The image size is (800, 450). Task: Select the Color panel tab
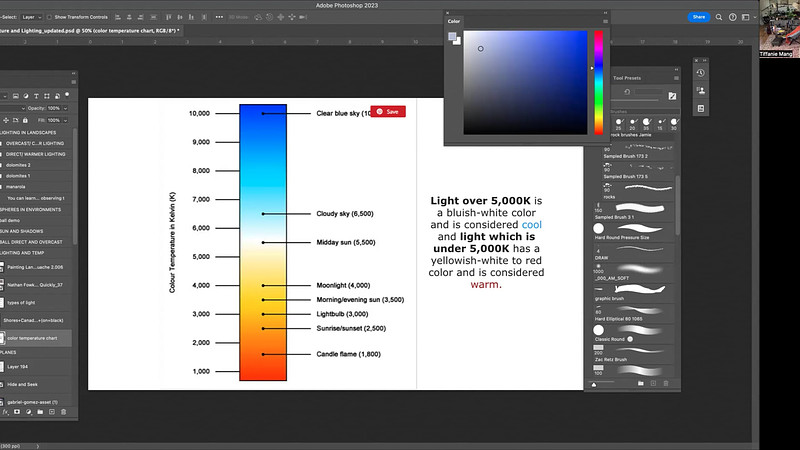(x=454, y=21)
